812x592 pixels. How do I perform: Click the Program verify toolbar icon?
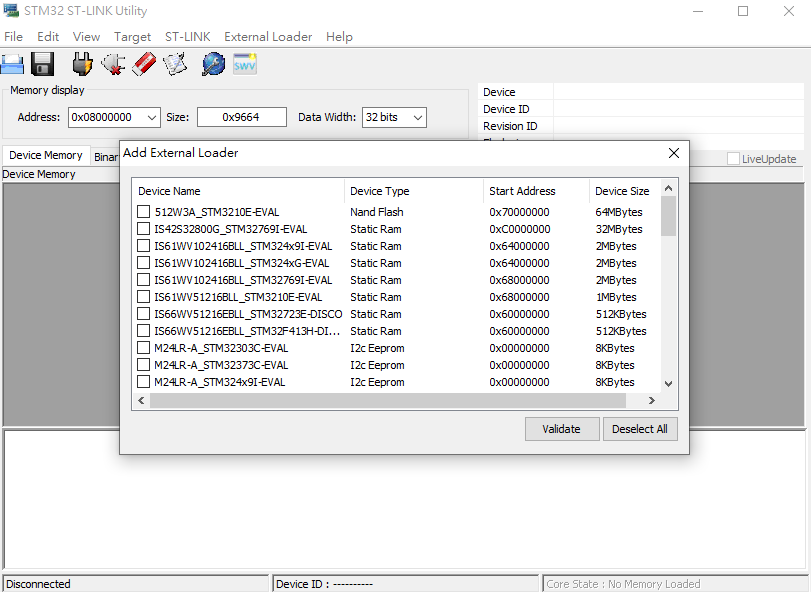click(x=175, y=65)
